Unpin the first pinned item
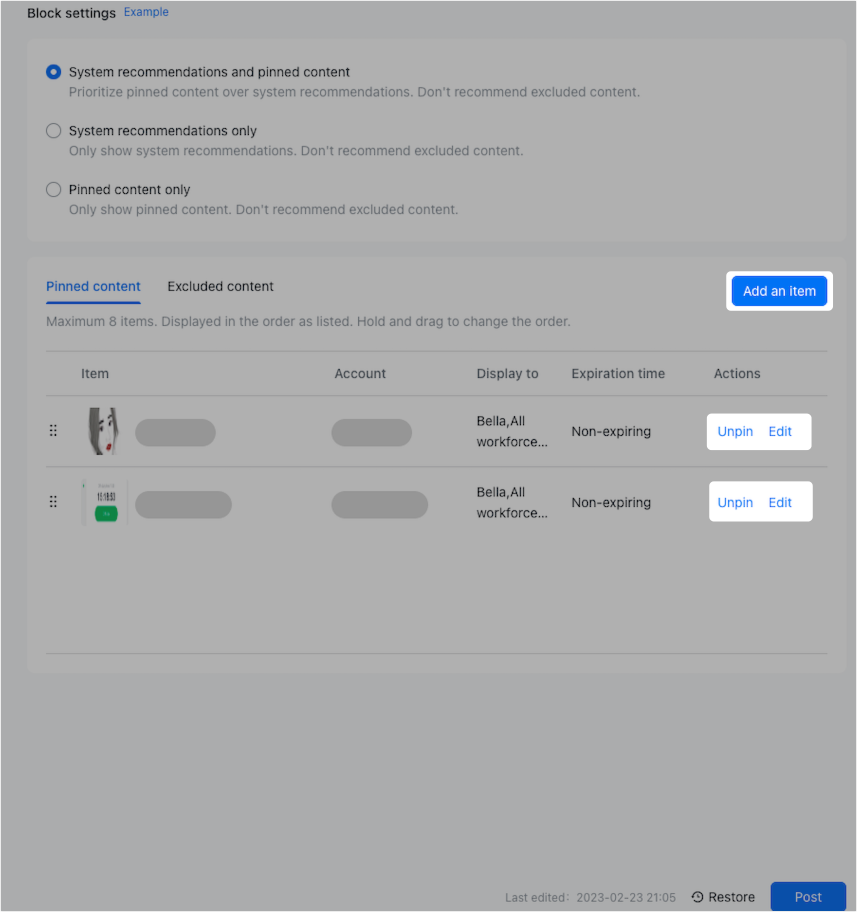The image size is (857, 912). [735, 432]
